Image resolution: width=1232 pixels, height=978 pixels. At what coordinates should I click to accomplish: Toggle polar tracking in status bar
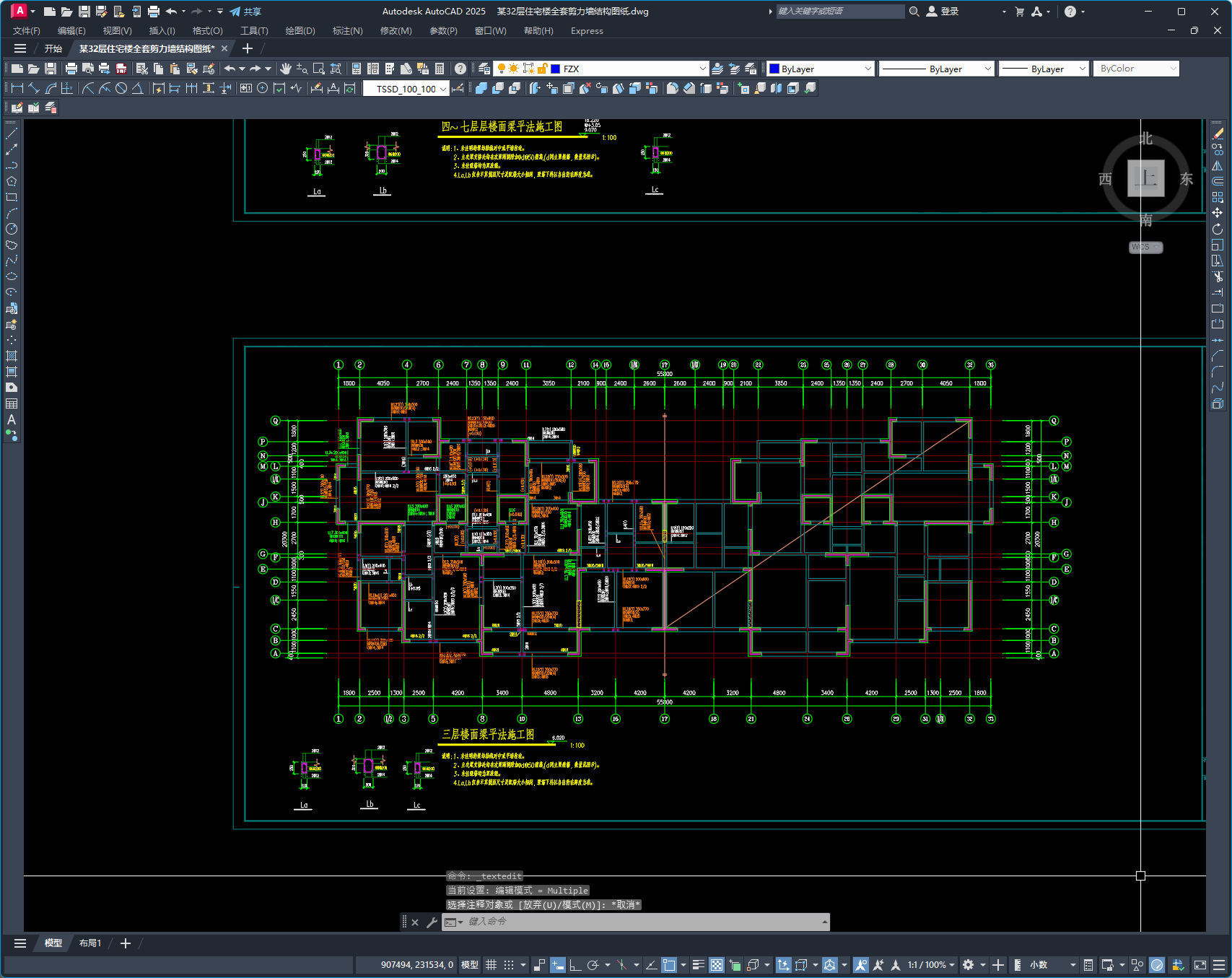[x=593, y=965]
